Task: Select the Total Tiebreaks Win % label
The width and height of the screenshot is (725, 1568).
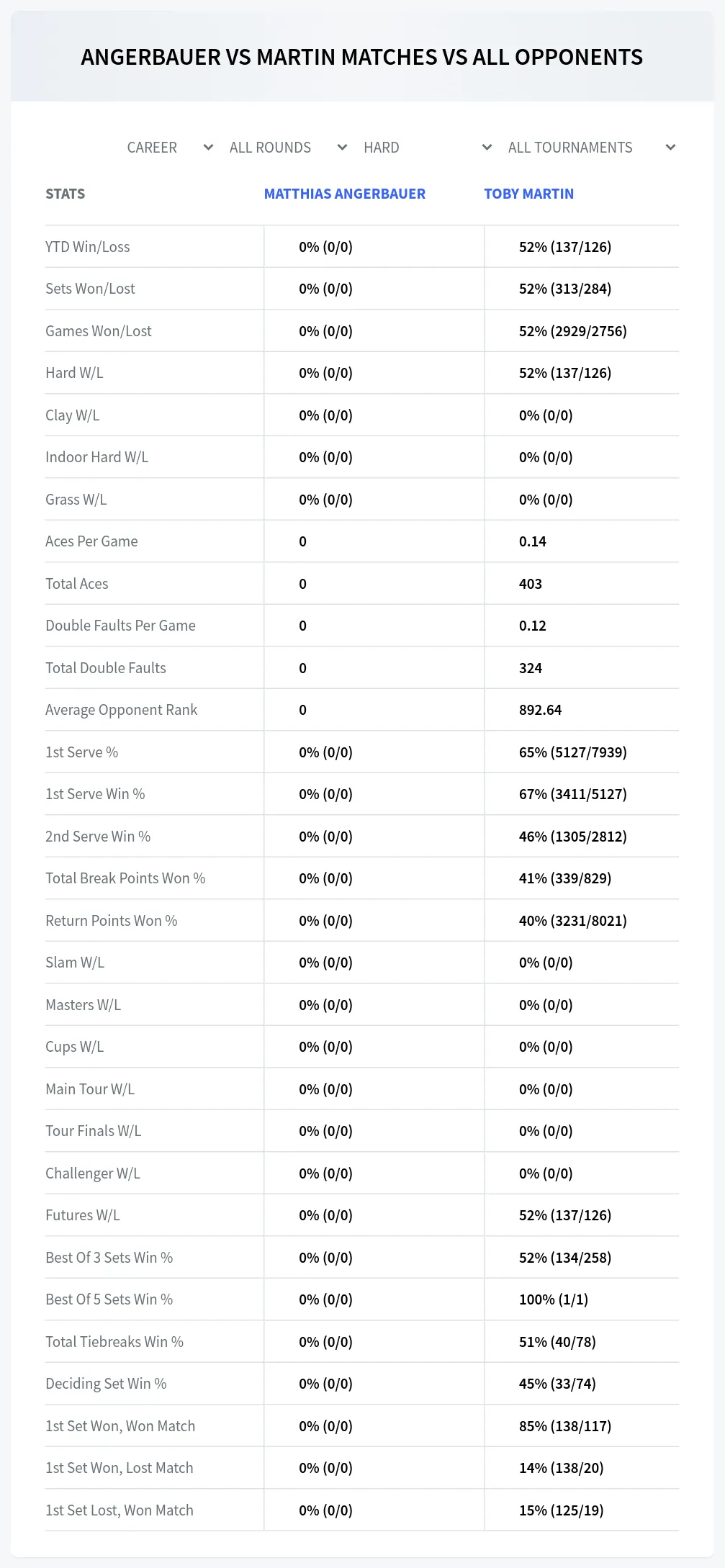Action: (x=114, y=1342)
